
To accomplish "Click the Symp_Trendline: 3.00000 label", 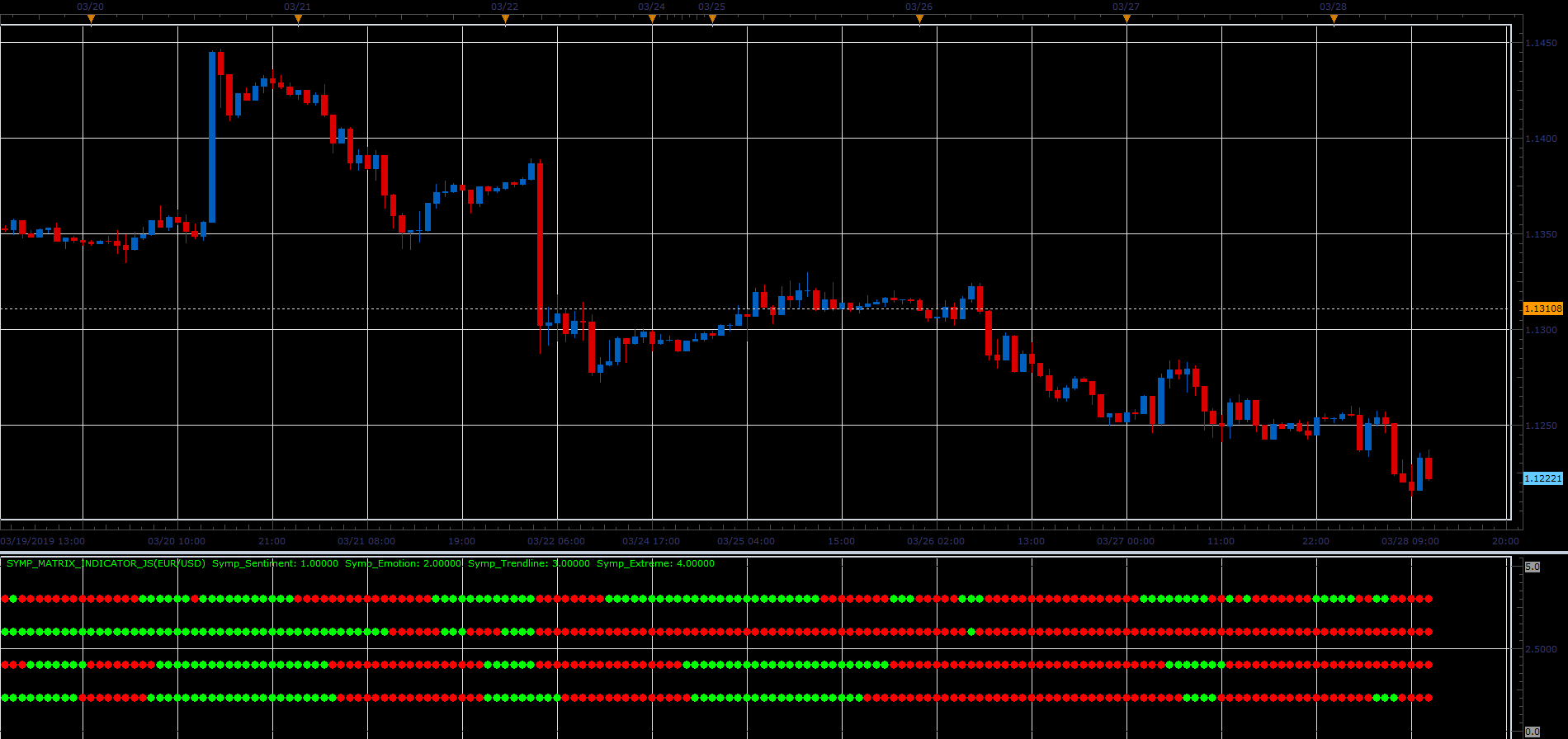I will [529, 564].
